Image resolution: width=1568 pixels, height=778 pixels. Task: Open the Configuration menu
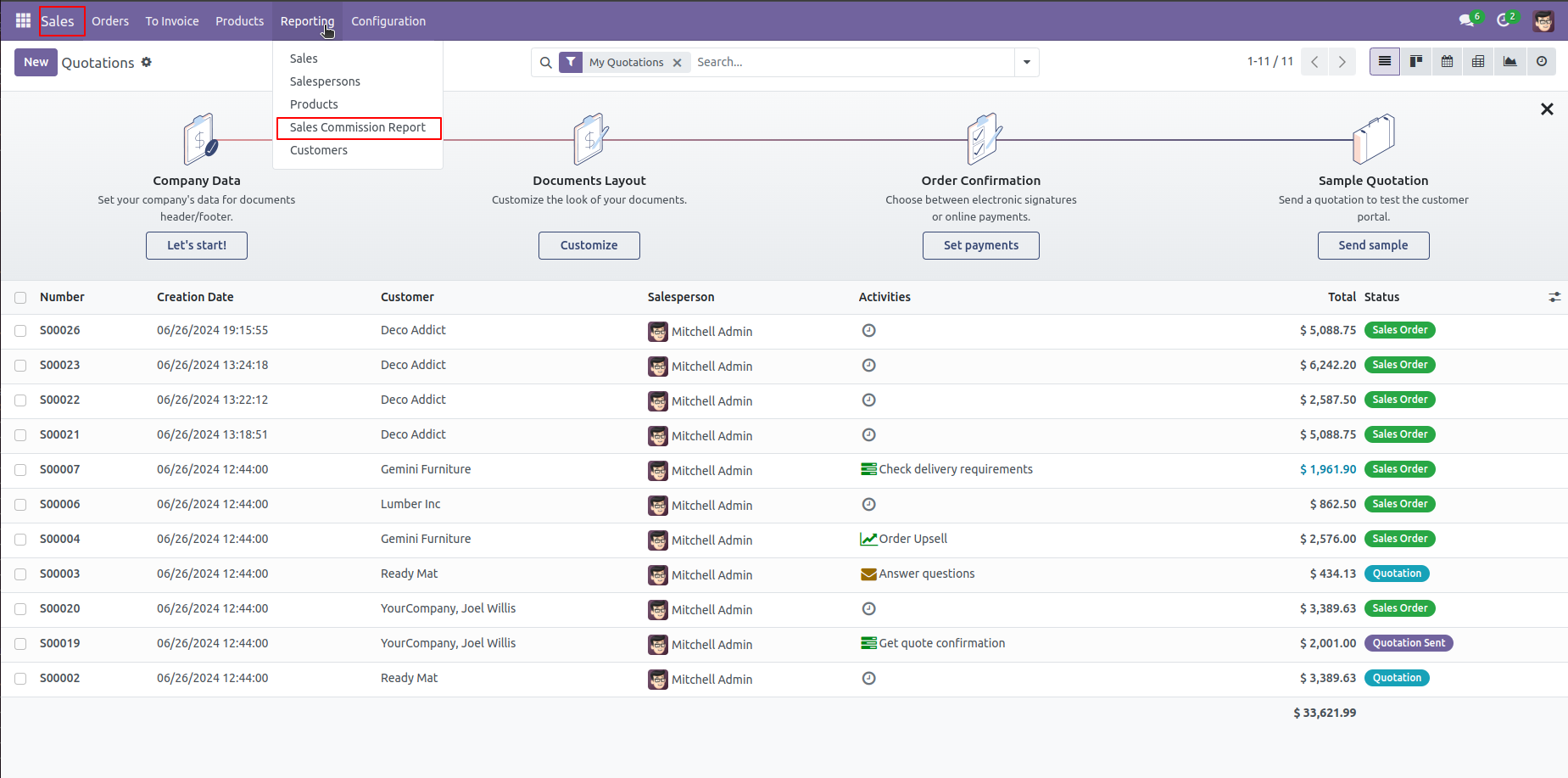coord(388,20)
